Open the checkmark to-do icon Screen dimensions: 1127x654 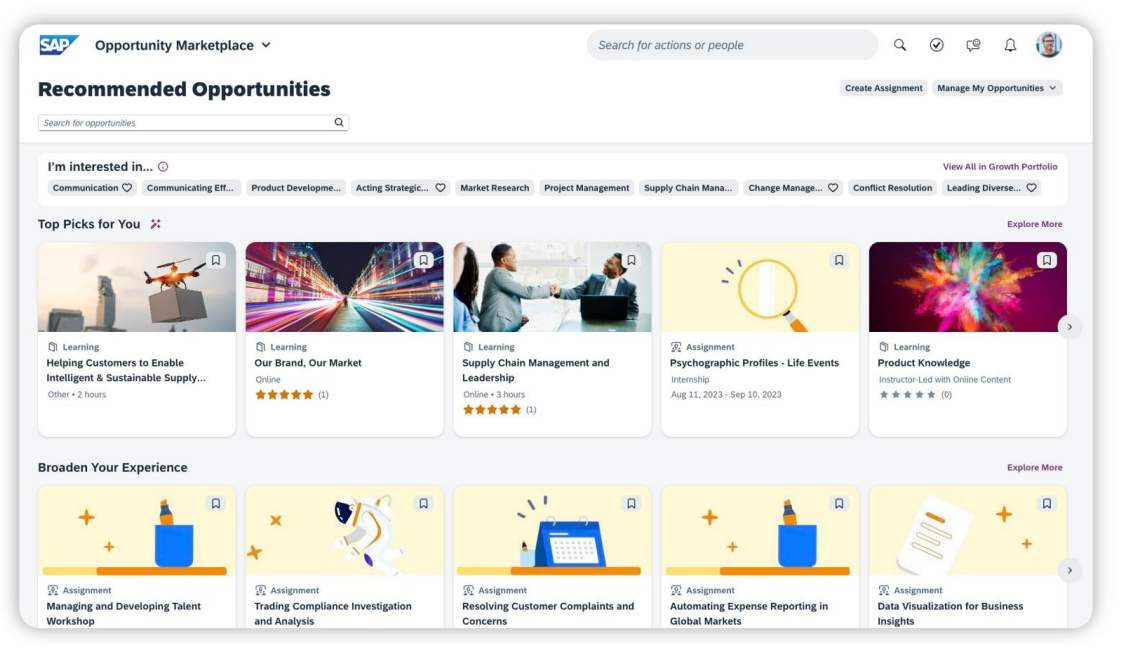[937, 45]
